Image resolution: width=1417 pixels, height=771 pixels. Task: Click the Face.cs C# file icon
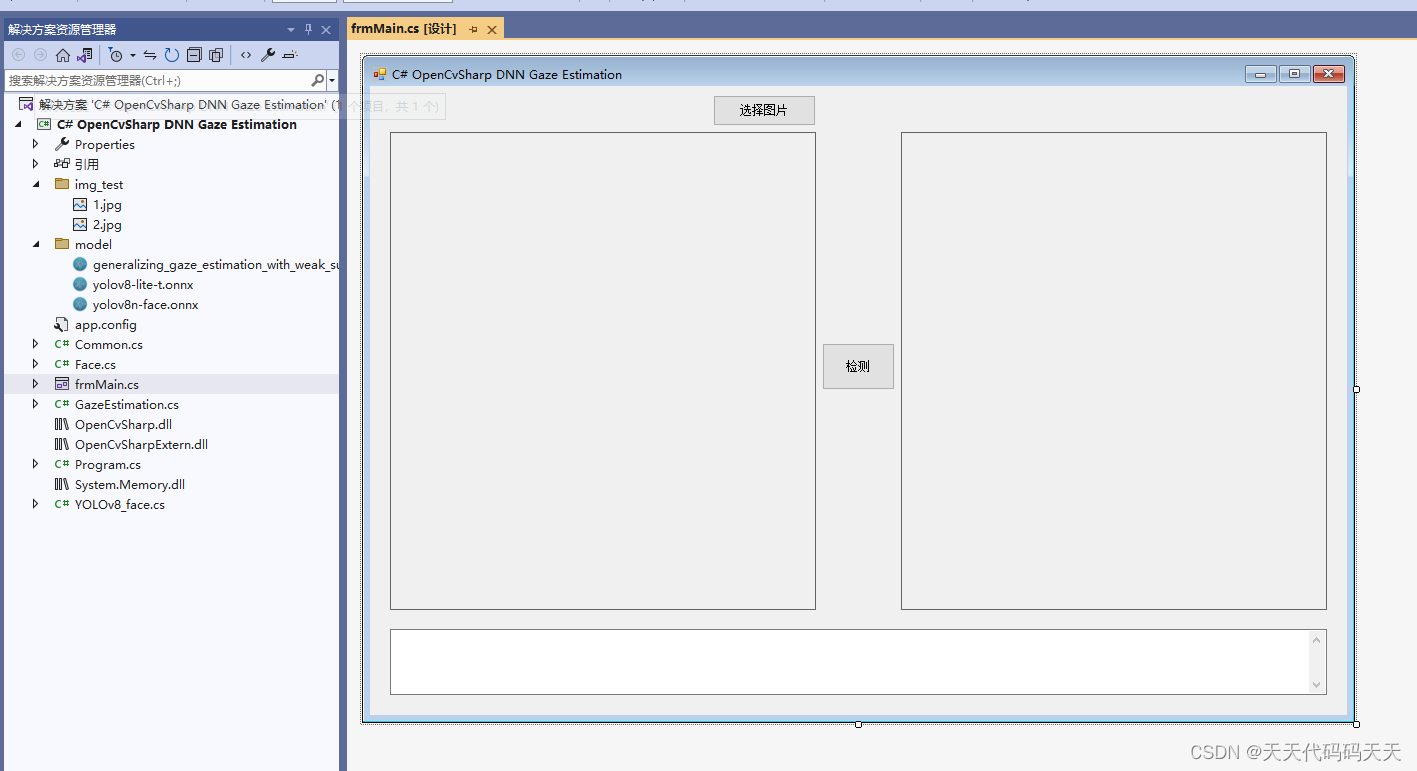[x=62, y=364]
